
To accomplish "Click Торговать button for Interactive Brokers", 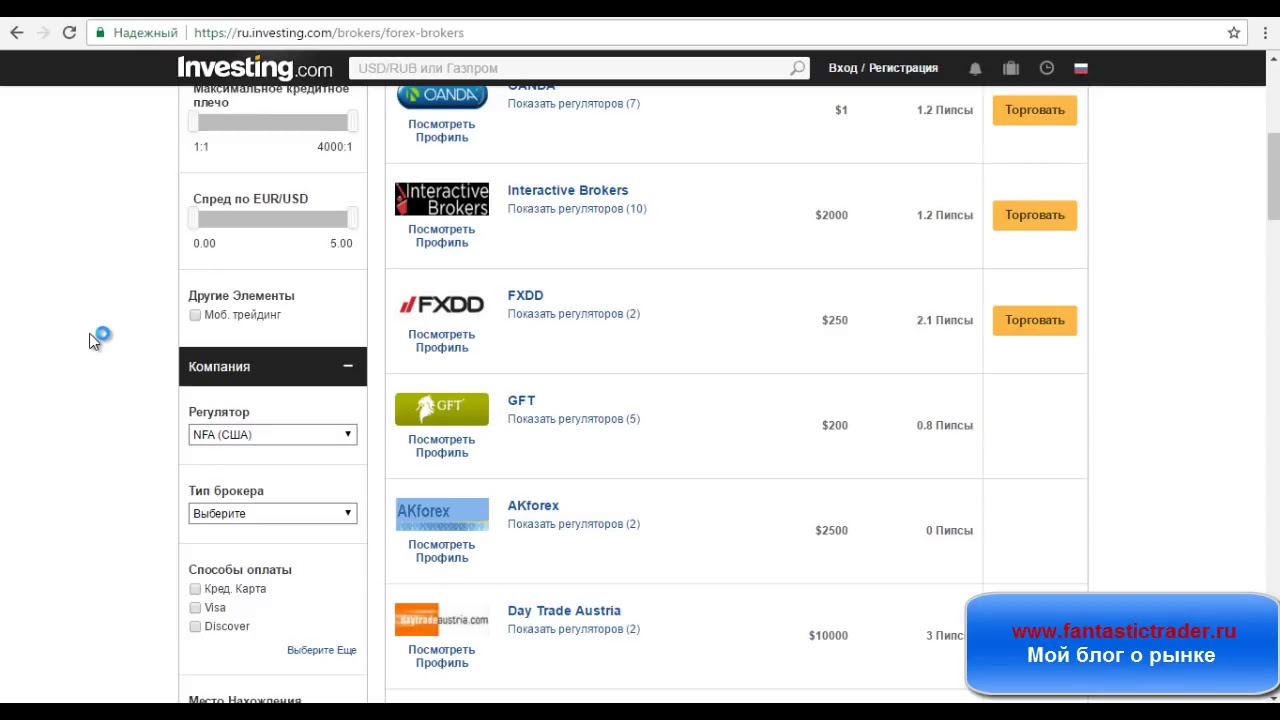I will click(1035, 215).
